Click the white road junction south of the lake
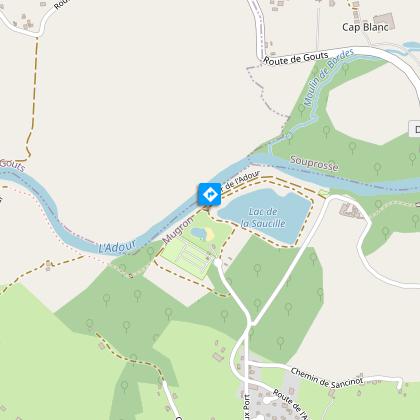The image size is (420, 420). click(252, 323)
